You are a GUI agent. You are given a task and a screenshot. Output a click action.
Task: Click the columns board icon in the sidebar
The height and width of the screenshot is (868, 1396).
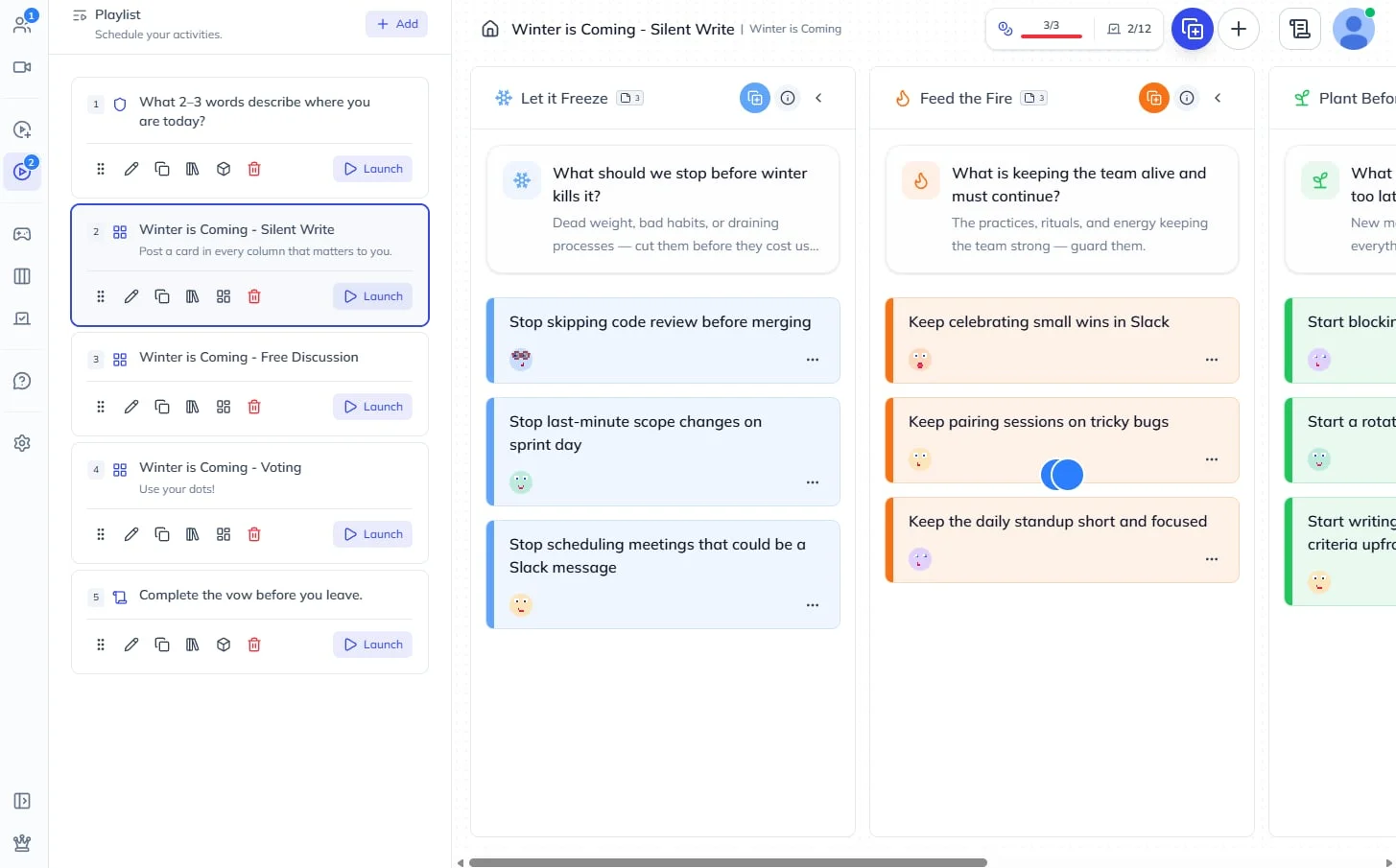pos(22,276)
